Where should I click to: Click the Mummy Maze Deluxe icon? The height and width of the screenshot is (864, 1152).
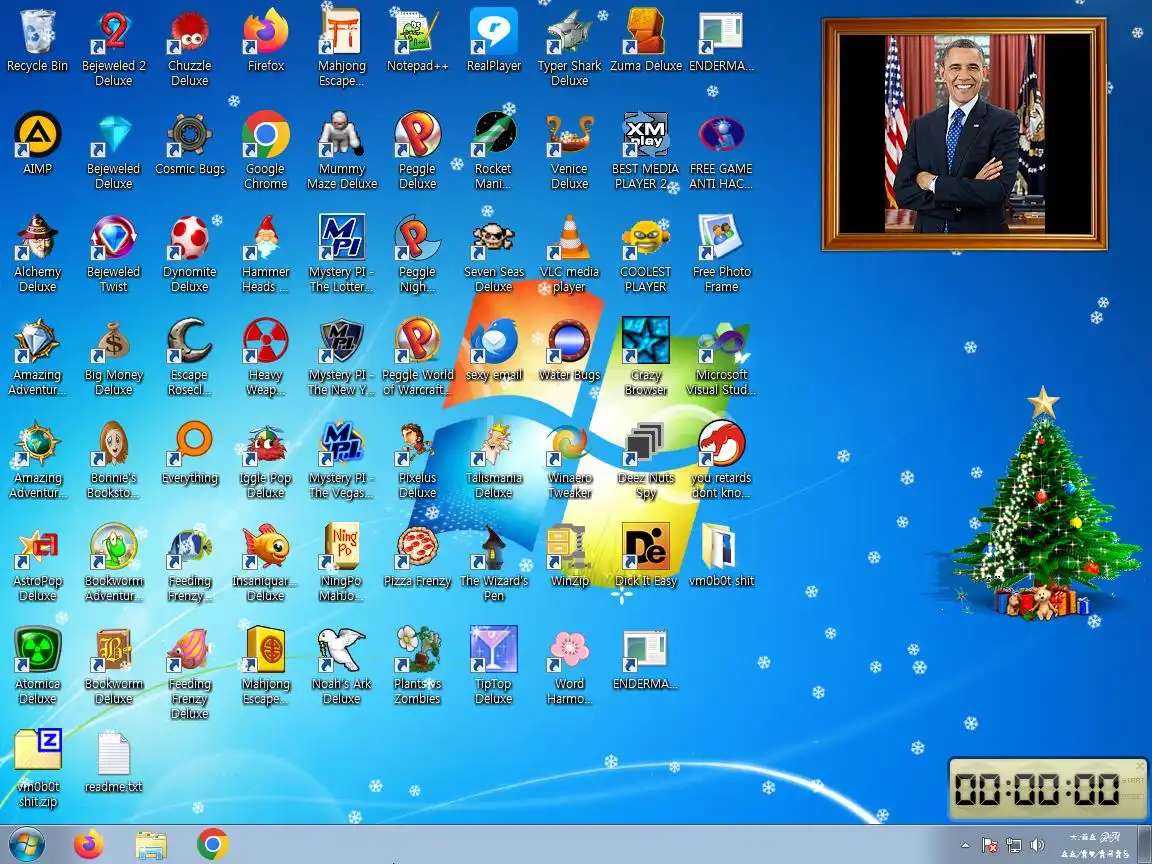coord(342,151)
